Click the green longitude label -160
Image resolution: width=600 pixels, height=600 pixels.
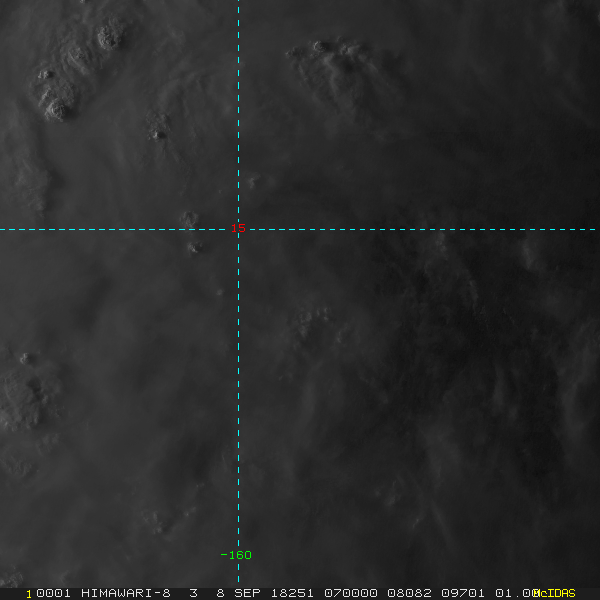point(236,555)
